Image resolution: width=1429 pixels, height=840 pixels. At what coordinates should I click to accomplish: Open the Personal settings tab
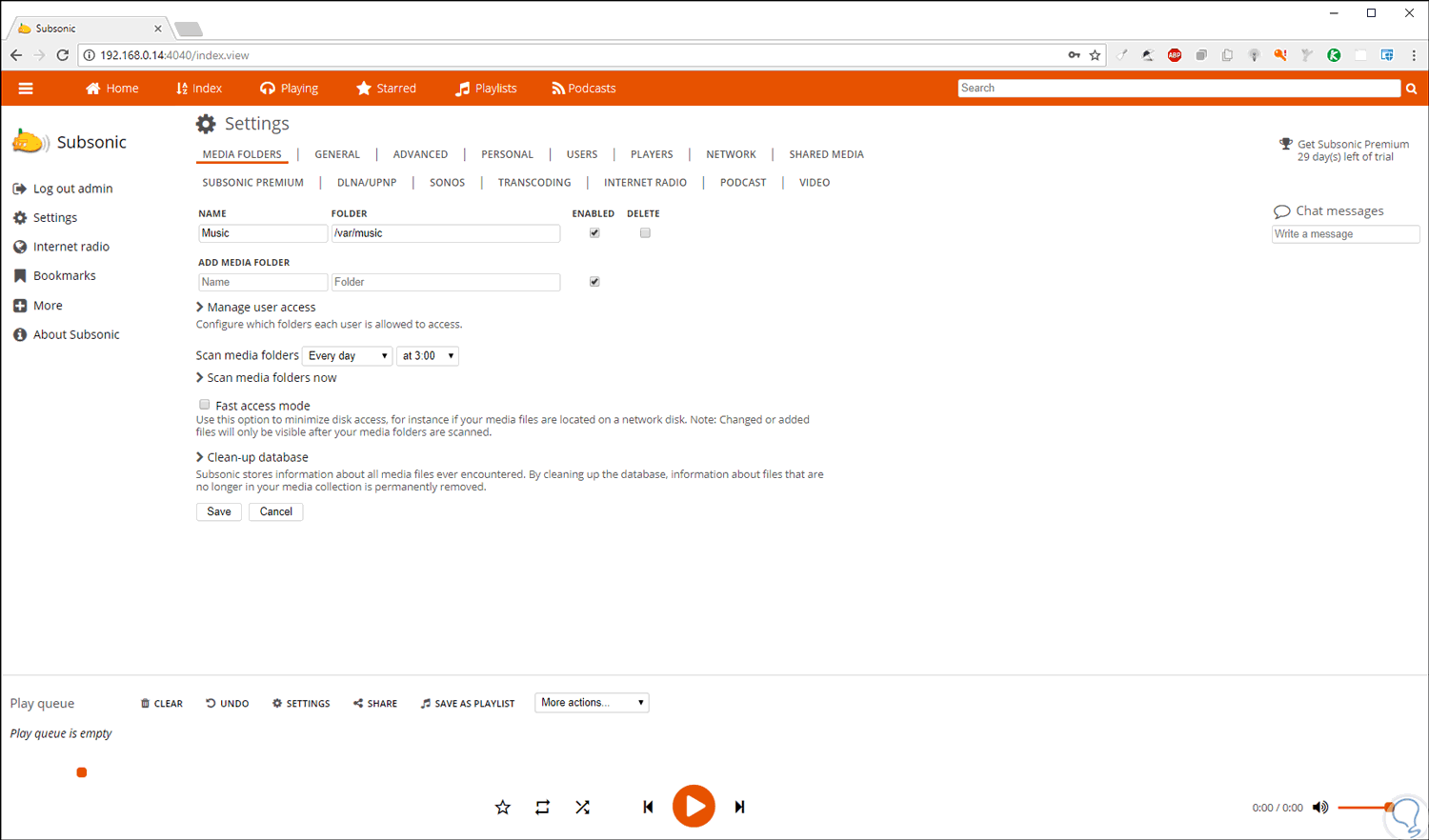(x=507, y=154)
